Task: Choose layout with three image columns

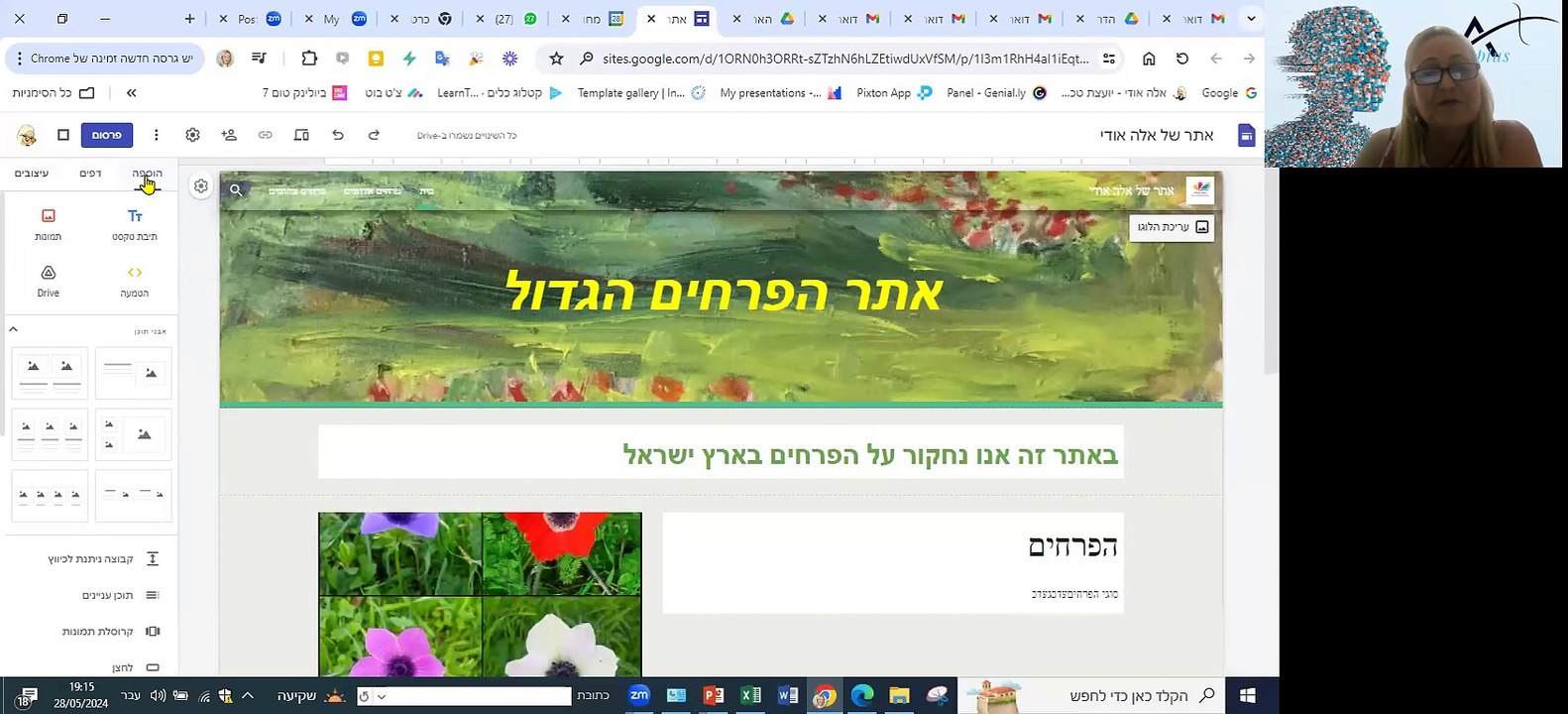Action: (50, 434)
